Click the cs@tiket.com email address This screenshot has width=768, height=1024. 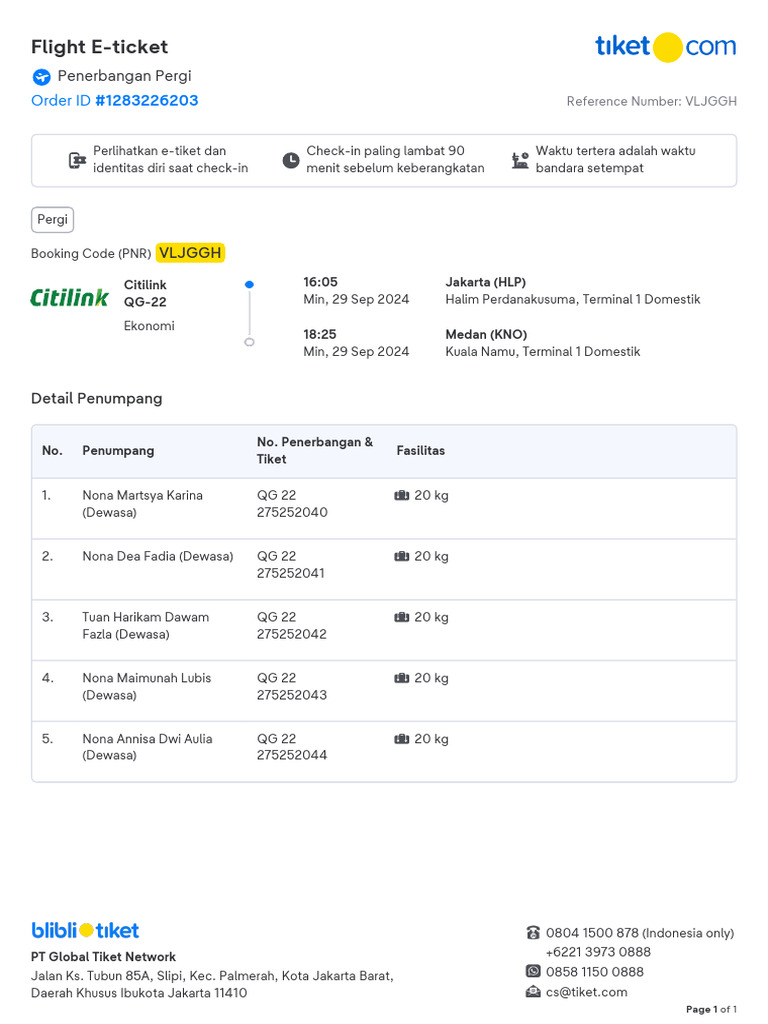(x=586, y=992)
